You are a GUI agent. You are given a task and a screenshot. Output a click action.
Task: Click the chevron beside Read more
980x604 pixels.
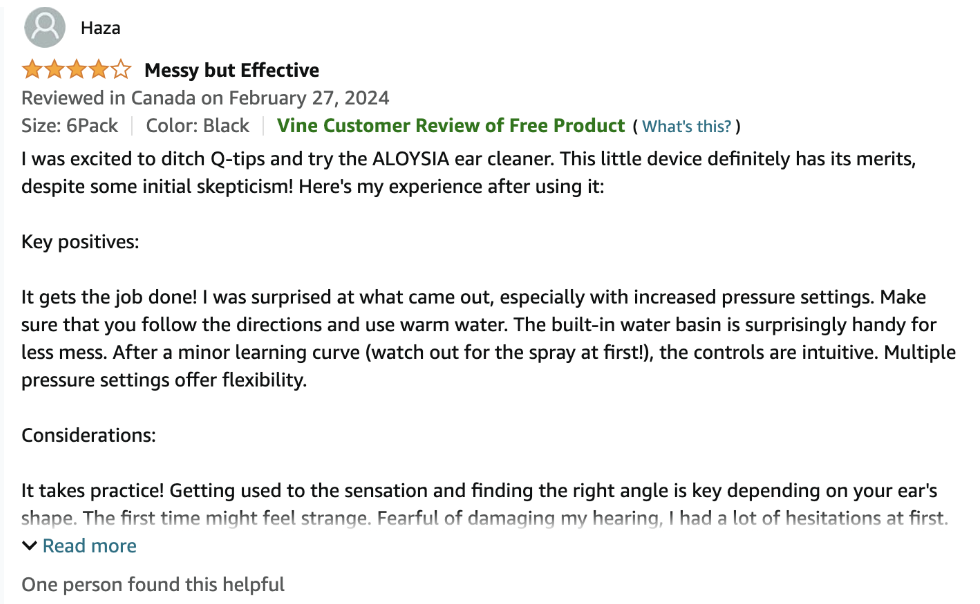(29, 546)
